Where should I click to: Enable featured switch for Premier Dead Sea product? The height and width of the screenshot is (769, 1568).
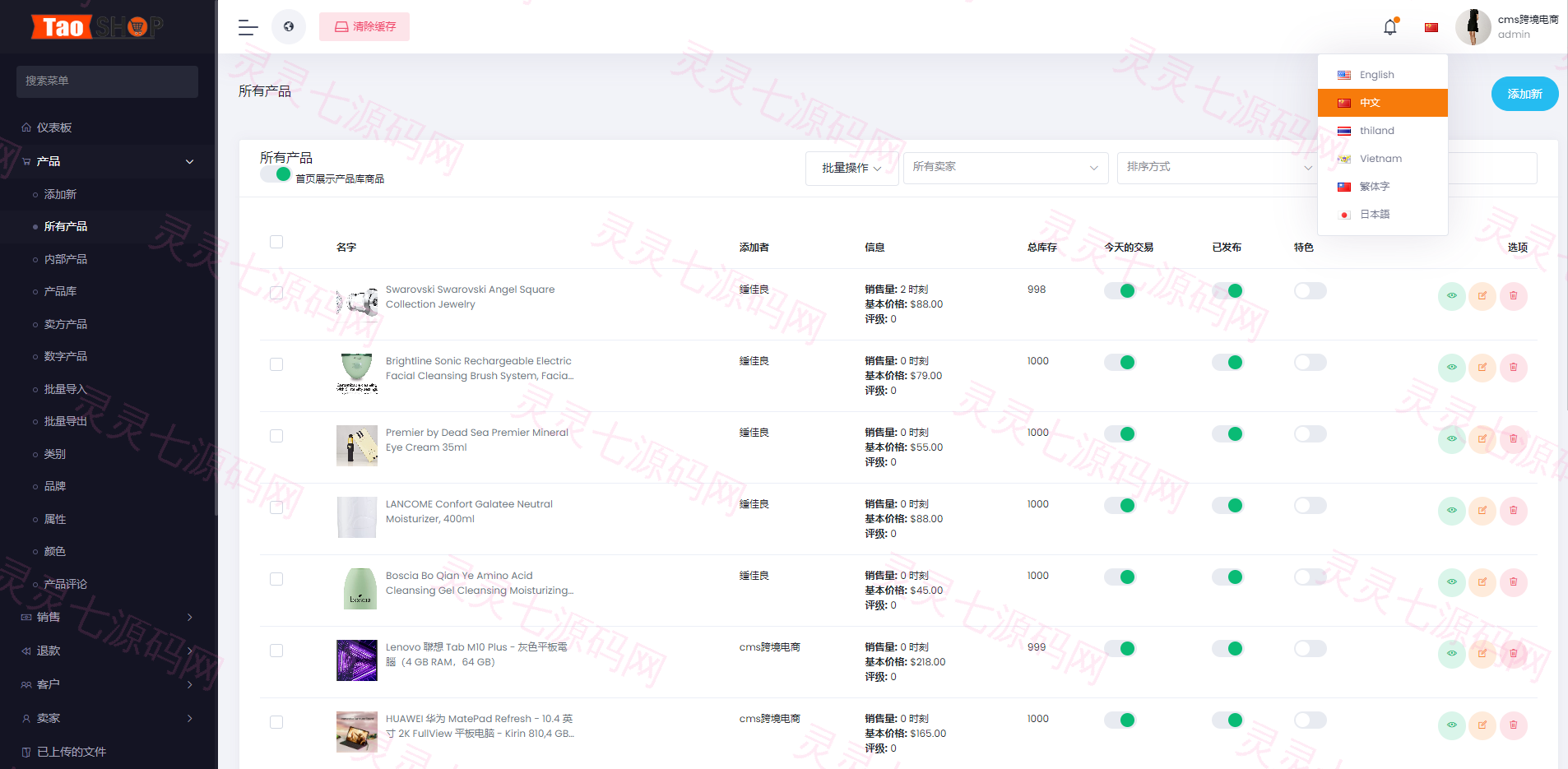[x=1310, y=433]
